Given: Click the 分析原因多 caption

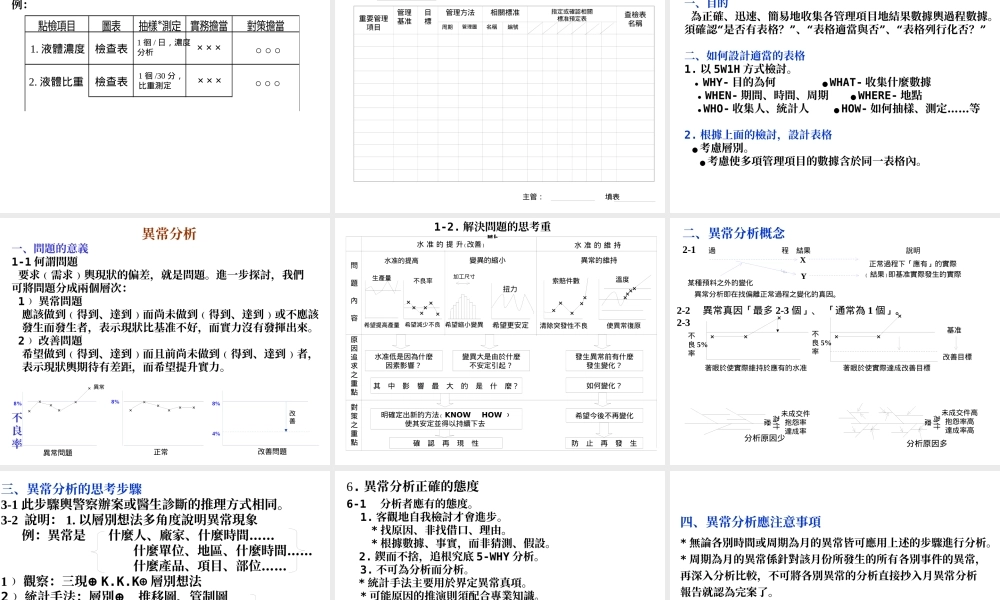Looking at the screenshot, I should (x=927, y=443).
